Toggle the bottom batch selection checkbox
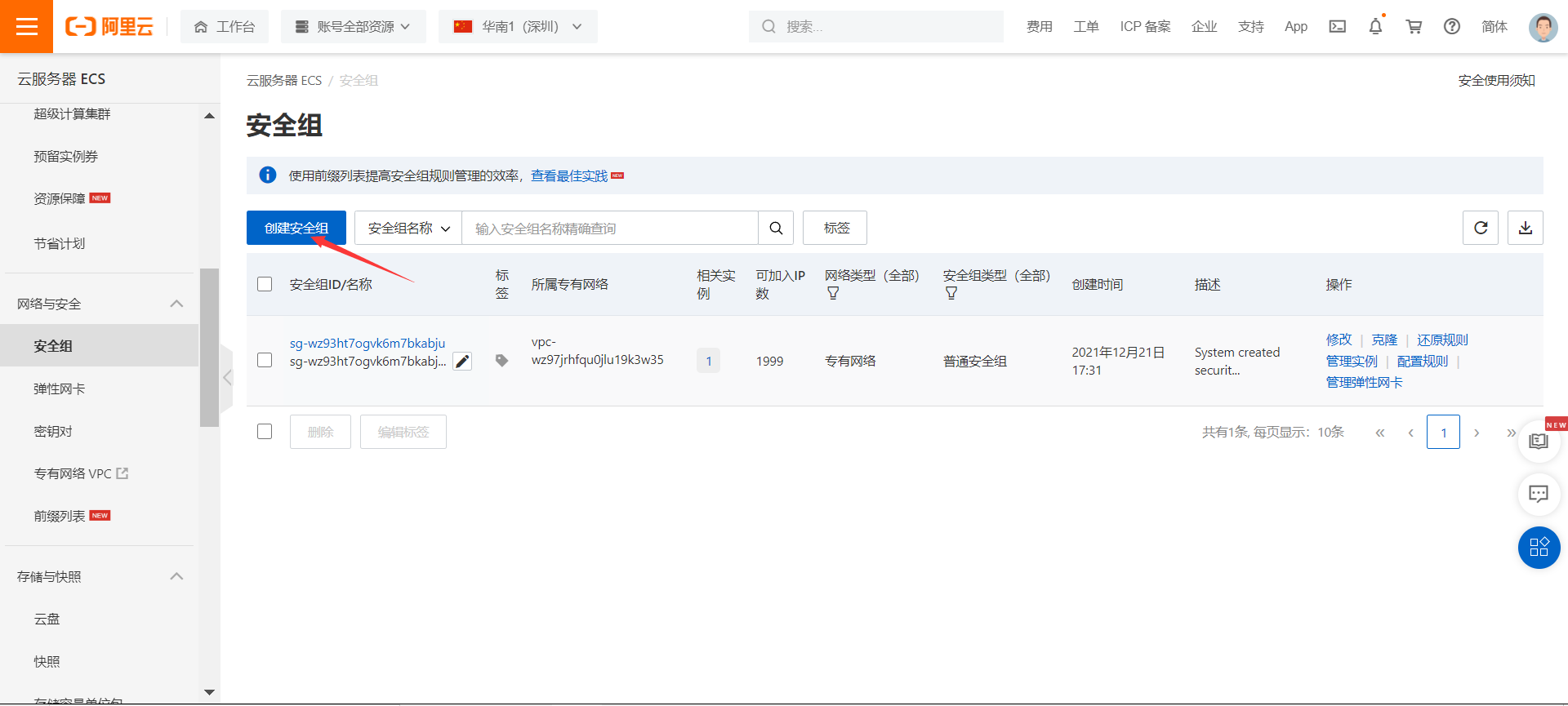The width and height of the screenshot is (1568, 706). click(x=265, y=431)
